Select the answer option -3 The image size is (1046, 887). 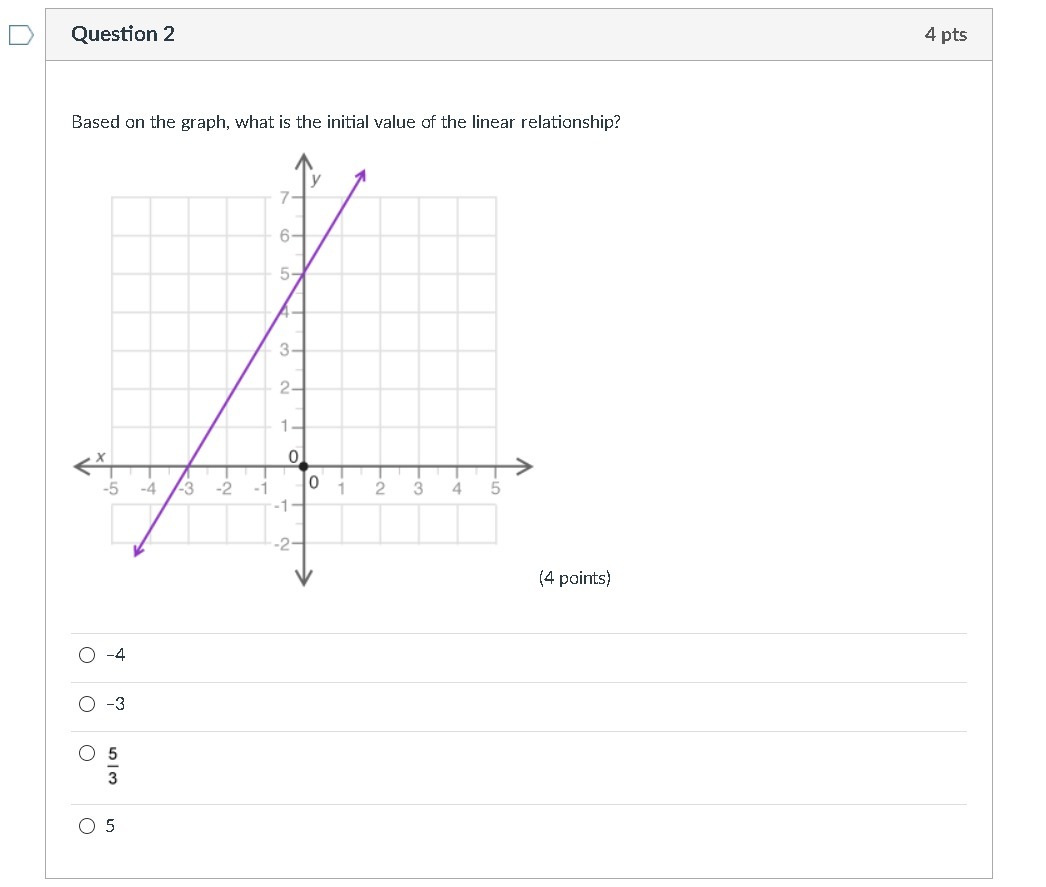87,704
